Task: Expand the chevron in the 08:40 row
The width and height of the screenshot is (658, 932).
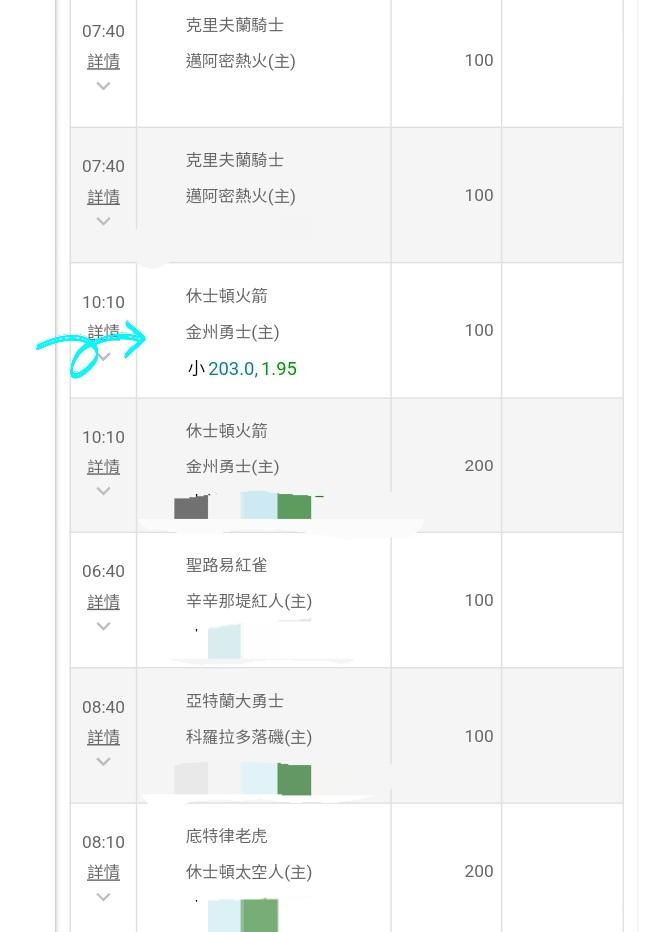Action: [103, 761]
